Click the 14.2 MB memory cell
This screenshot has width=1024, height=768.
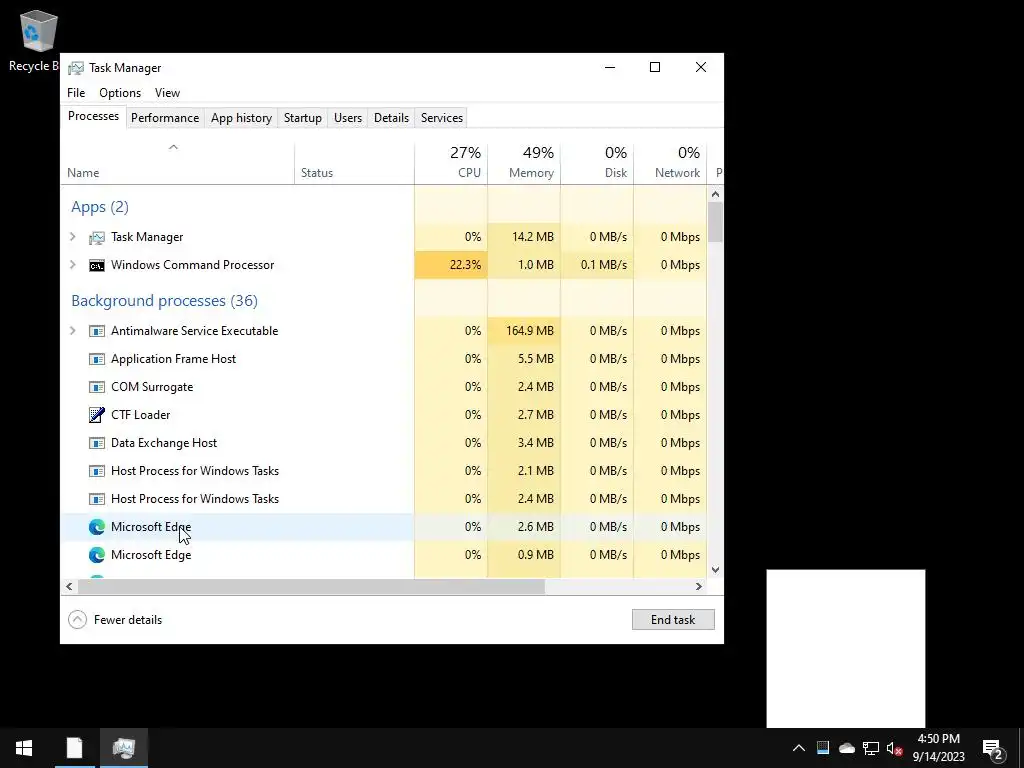coord(524,237)
